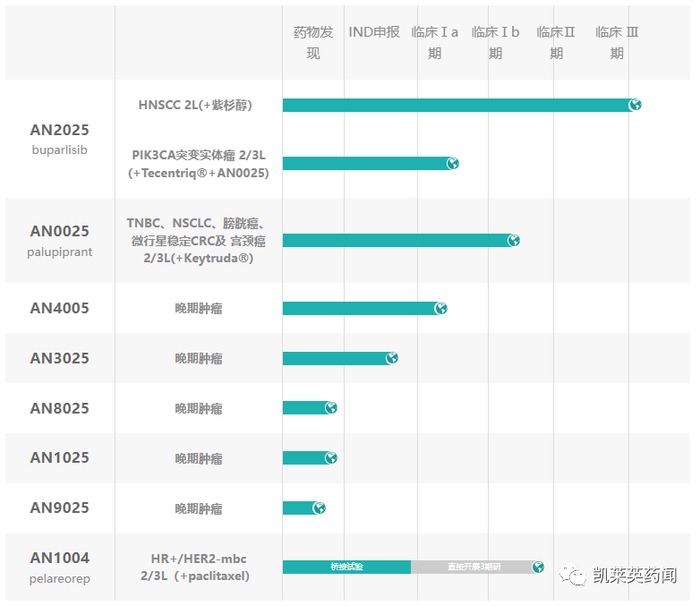Click the AN3025 drug name
Screen dimensions: 700x606
[x=59, y=358]
